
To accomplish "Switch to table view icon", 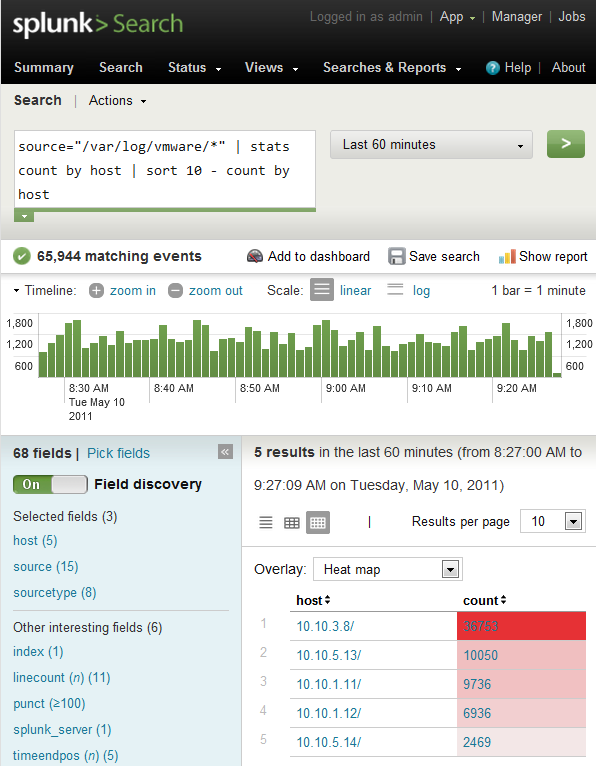I will click(x=292, y=523).
